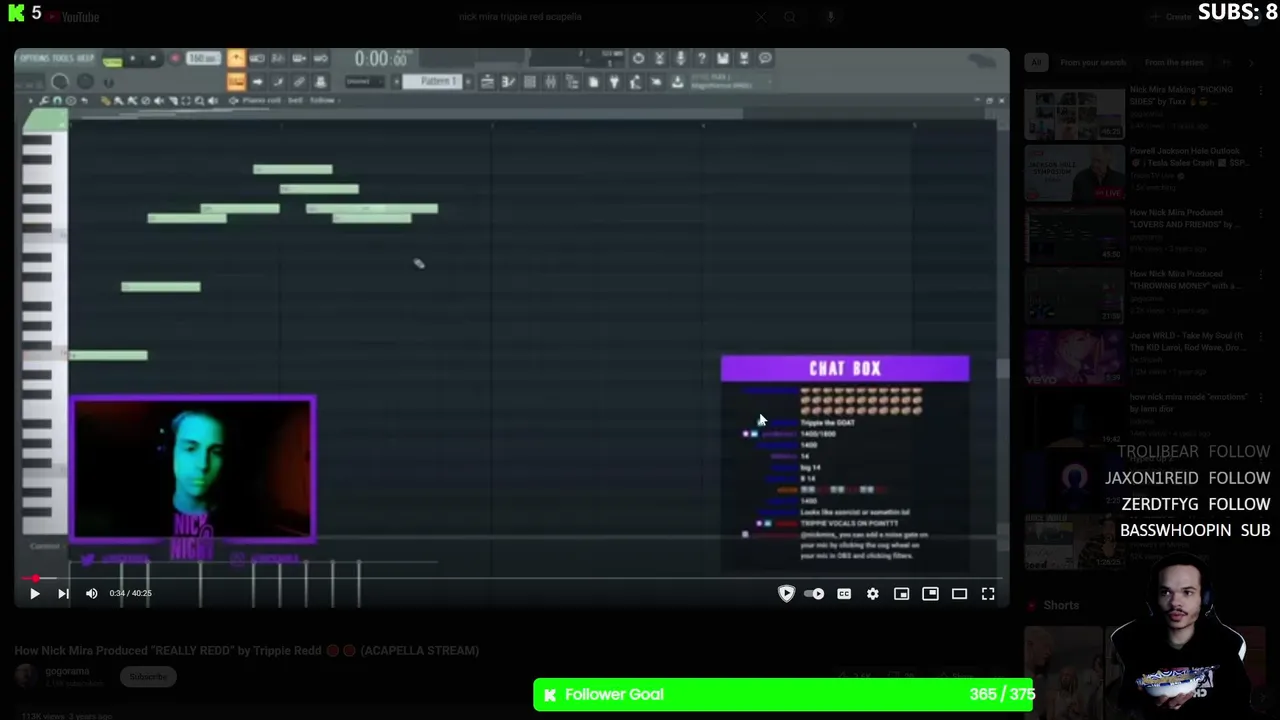Viewport: 1280px width, 720px height.
Task: Open FL Studio piano roll view icon
Action: (x=508, y=82)
